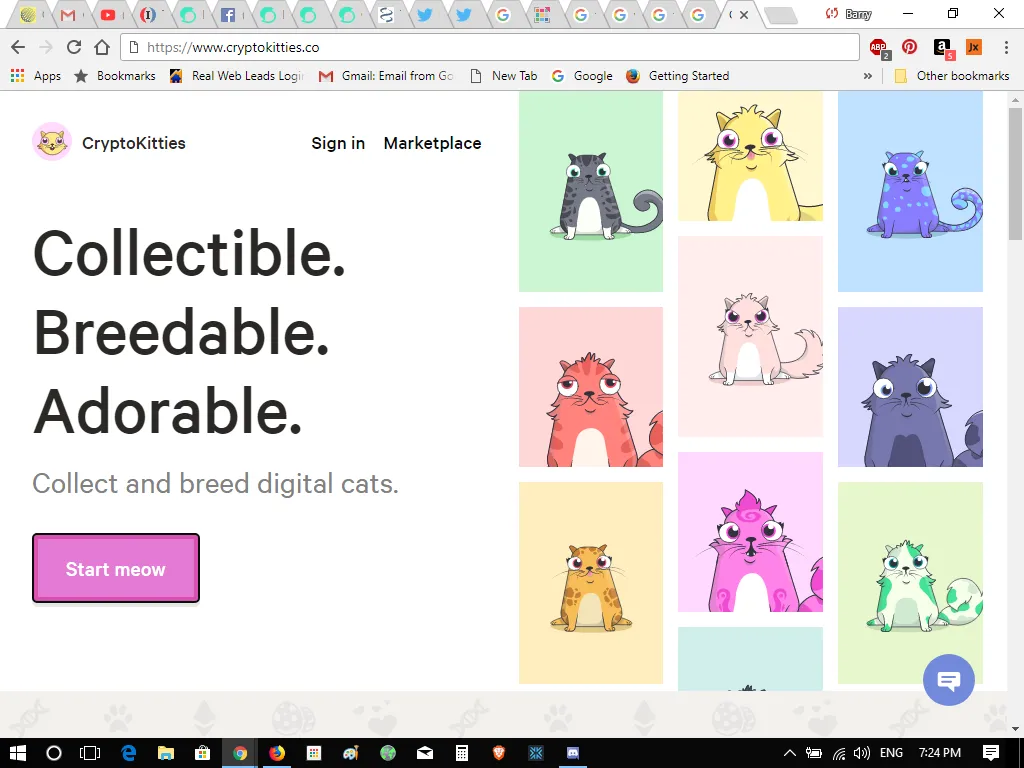Click the orange Jx extension icon
The height and width of the screenshot is (768, 1024).
pyautogui.click(x=974, y=47)
